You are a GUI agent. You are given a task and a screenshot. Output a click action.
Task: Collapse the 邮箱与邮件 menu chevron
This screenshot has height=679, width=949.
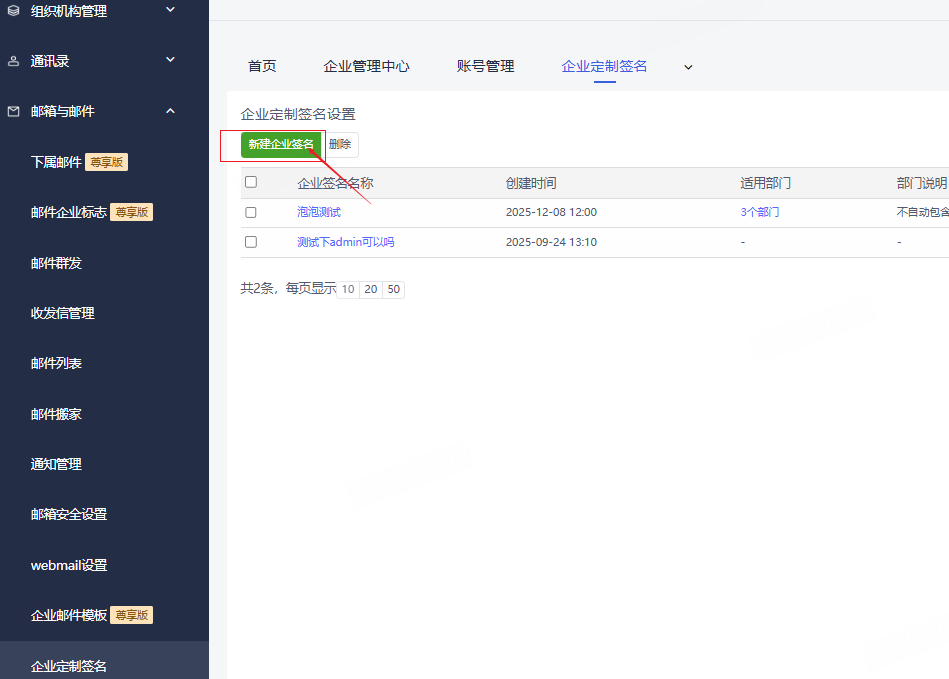pyautogui.click(x=171, y=111)
